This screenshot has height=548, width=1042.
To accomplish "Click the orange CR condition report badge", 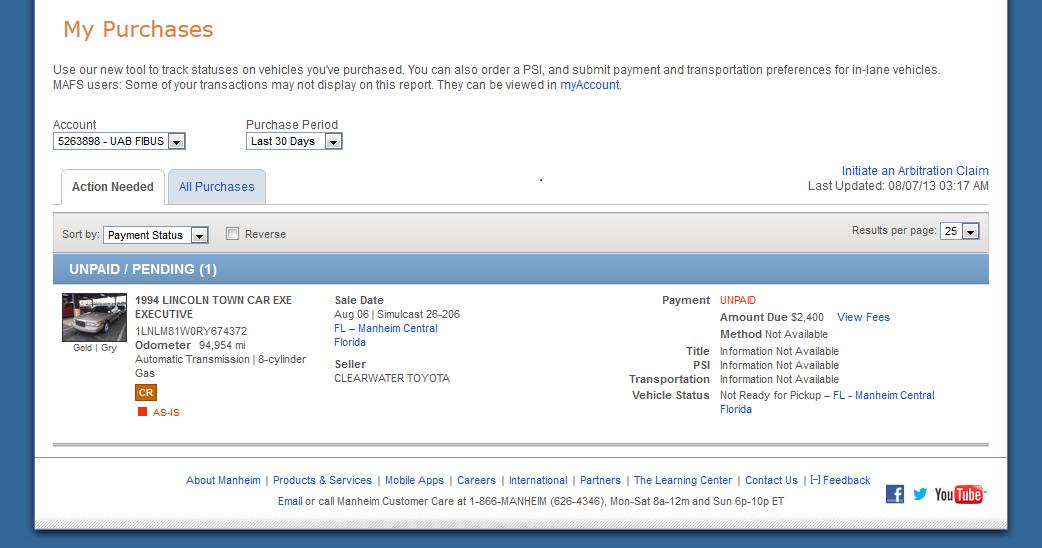I will click(x=146, y=392).
